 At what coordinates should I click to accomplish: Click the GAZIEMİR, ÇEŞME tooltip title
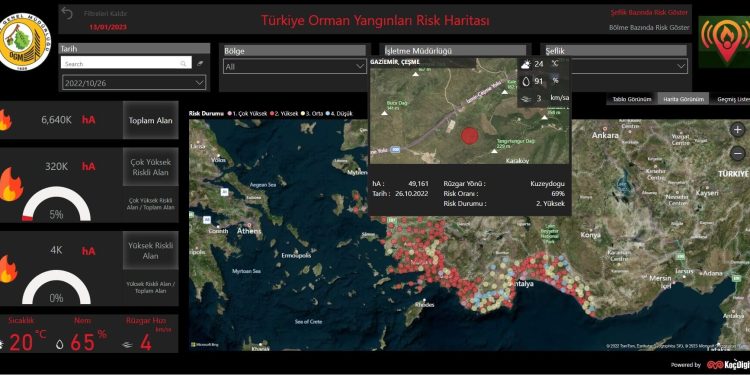click(395, 62)
